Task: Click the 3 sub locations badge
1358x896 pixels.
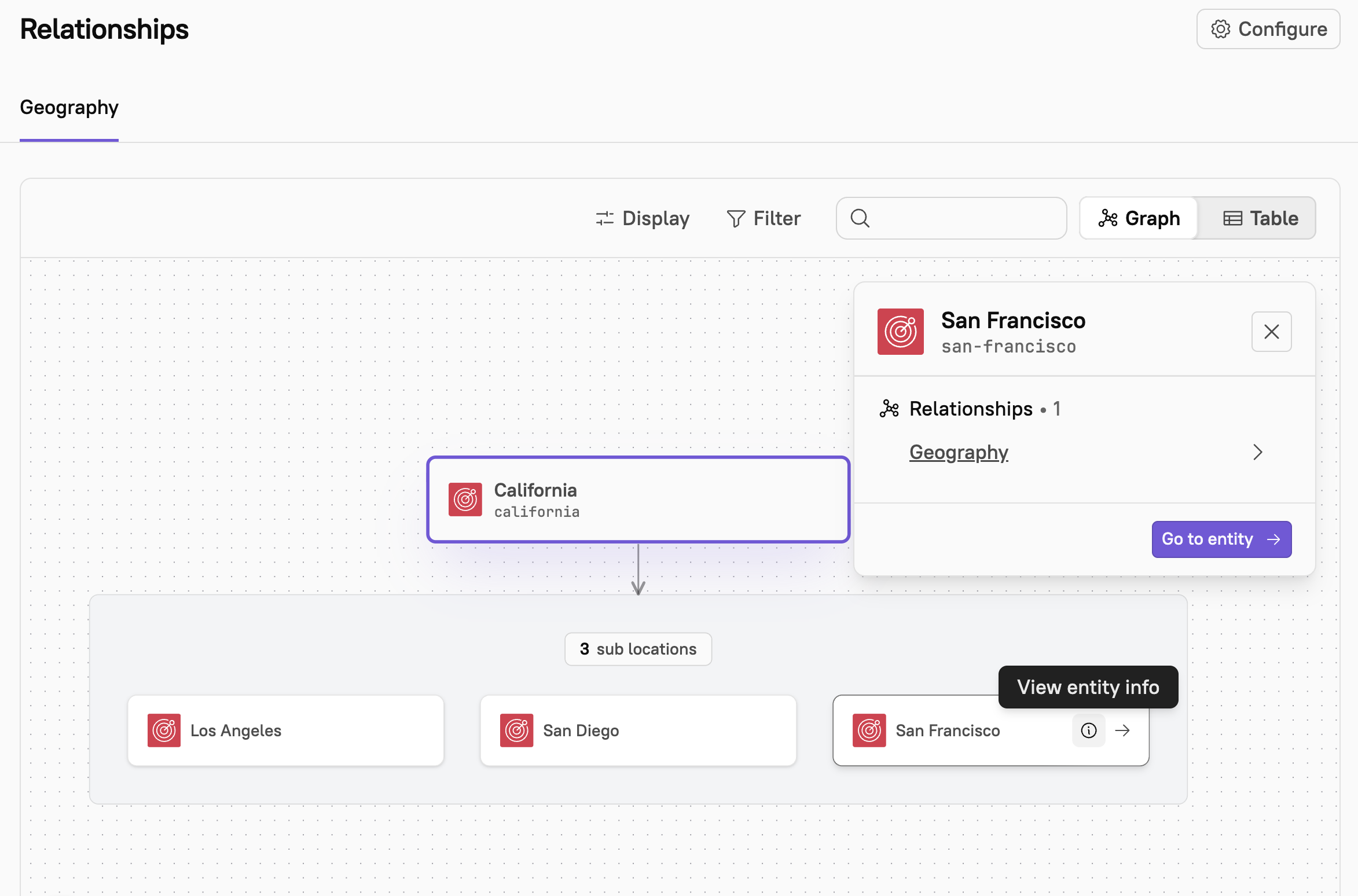Action: pyautogui.click(x=638, y=649)
